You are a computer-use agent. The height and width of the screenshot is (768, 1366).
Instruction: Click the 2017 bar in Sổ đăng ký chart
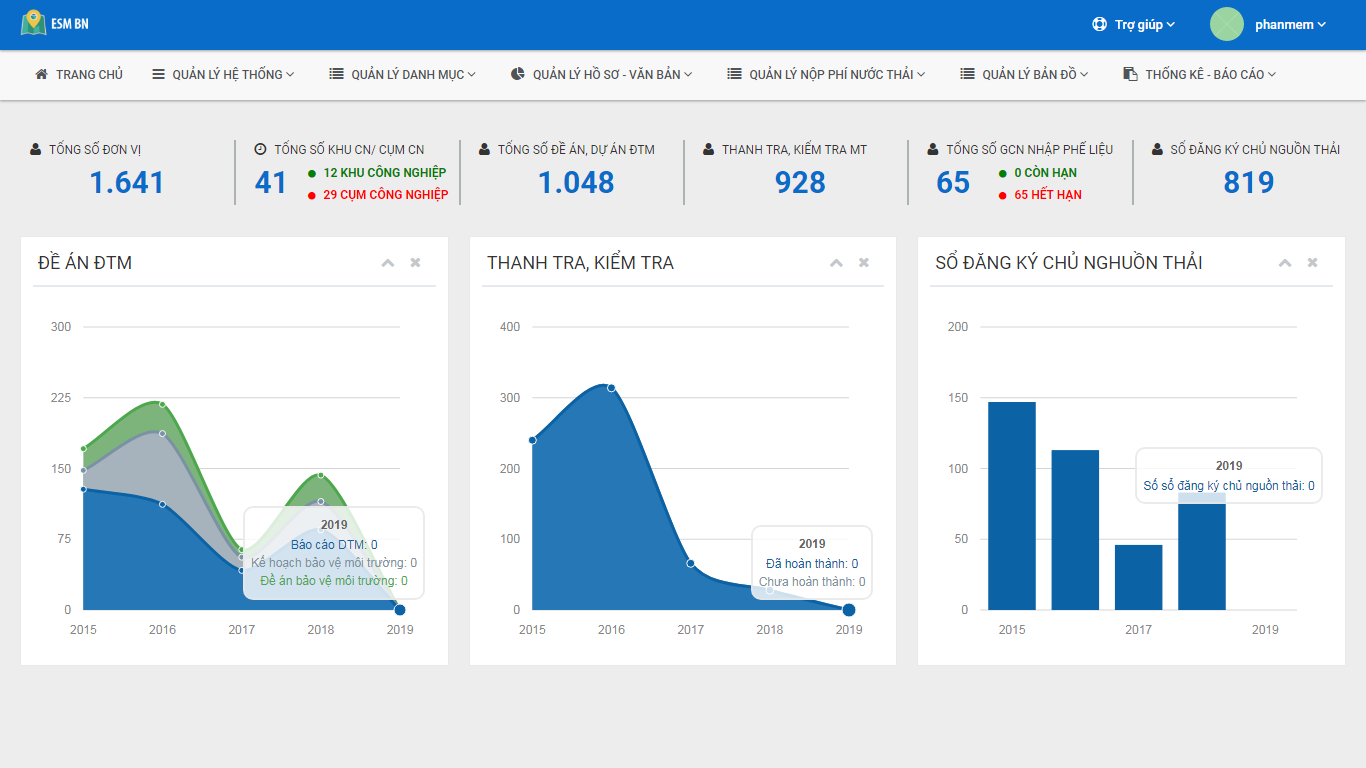[1138, 577]
